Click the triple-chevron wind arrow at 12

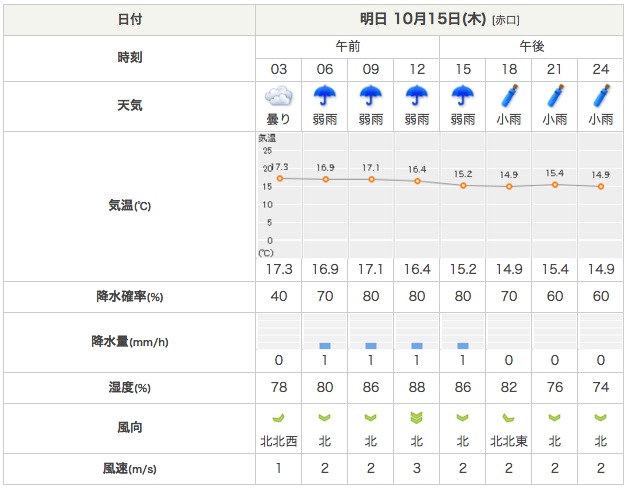[x=417, y=418]
